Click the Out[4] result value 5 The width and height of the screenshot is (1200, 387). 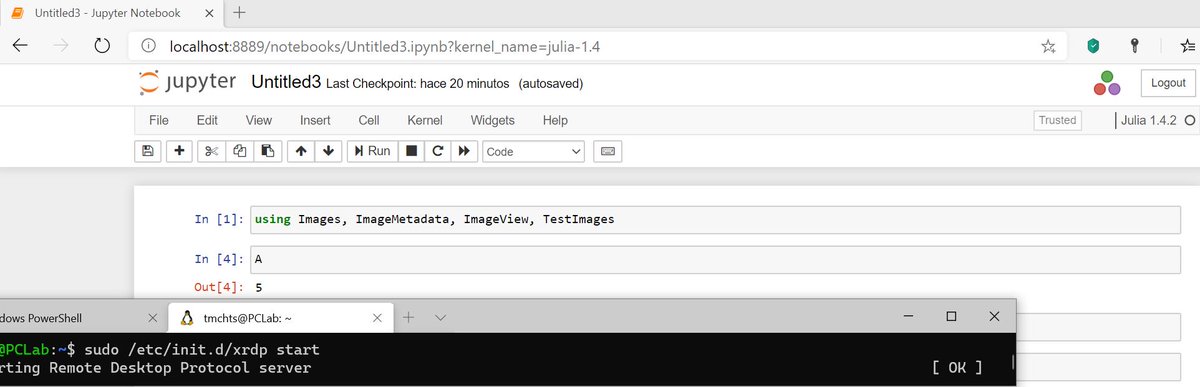click(x=259, y=287)
